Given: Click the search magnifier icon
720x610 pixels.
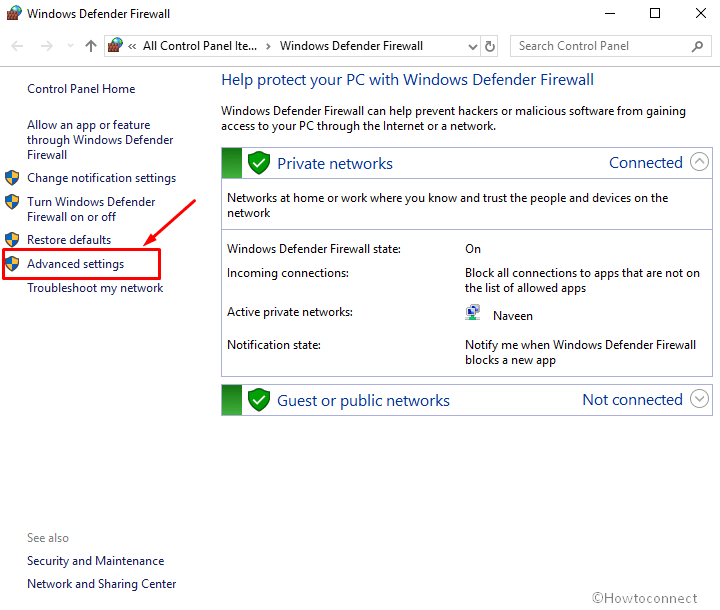Looking at the screenshot, I should point(697,46).
